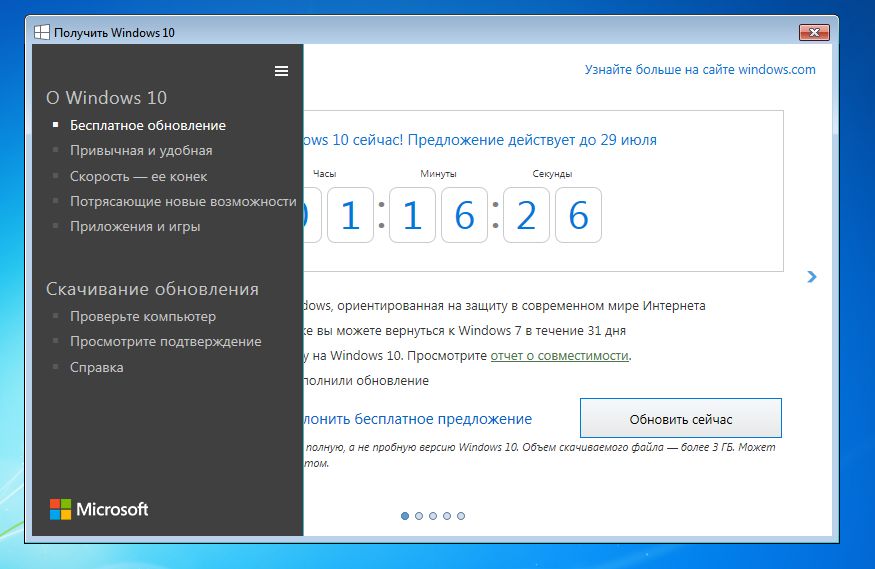Click the Секунды countdown label

click(552, 173)
